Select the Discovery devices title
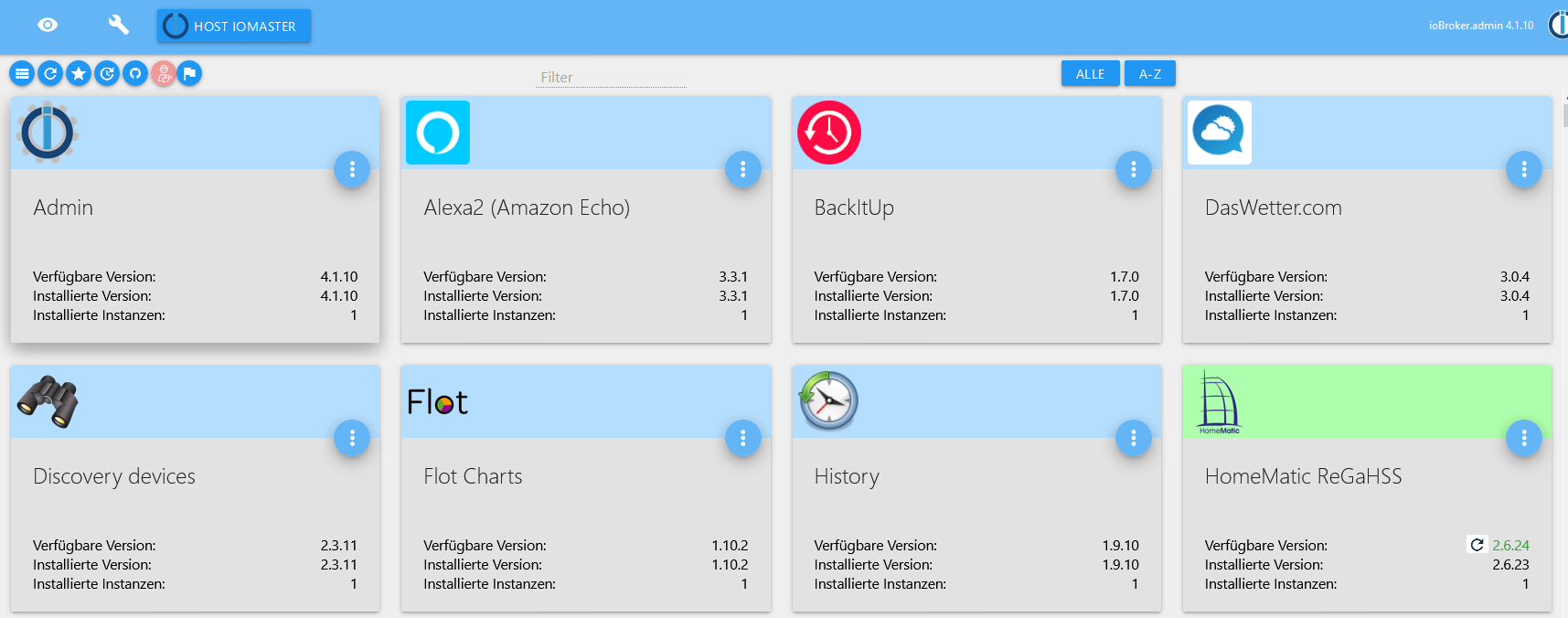 click(114, 476)
